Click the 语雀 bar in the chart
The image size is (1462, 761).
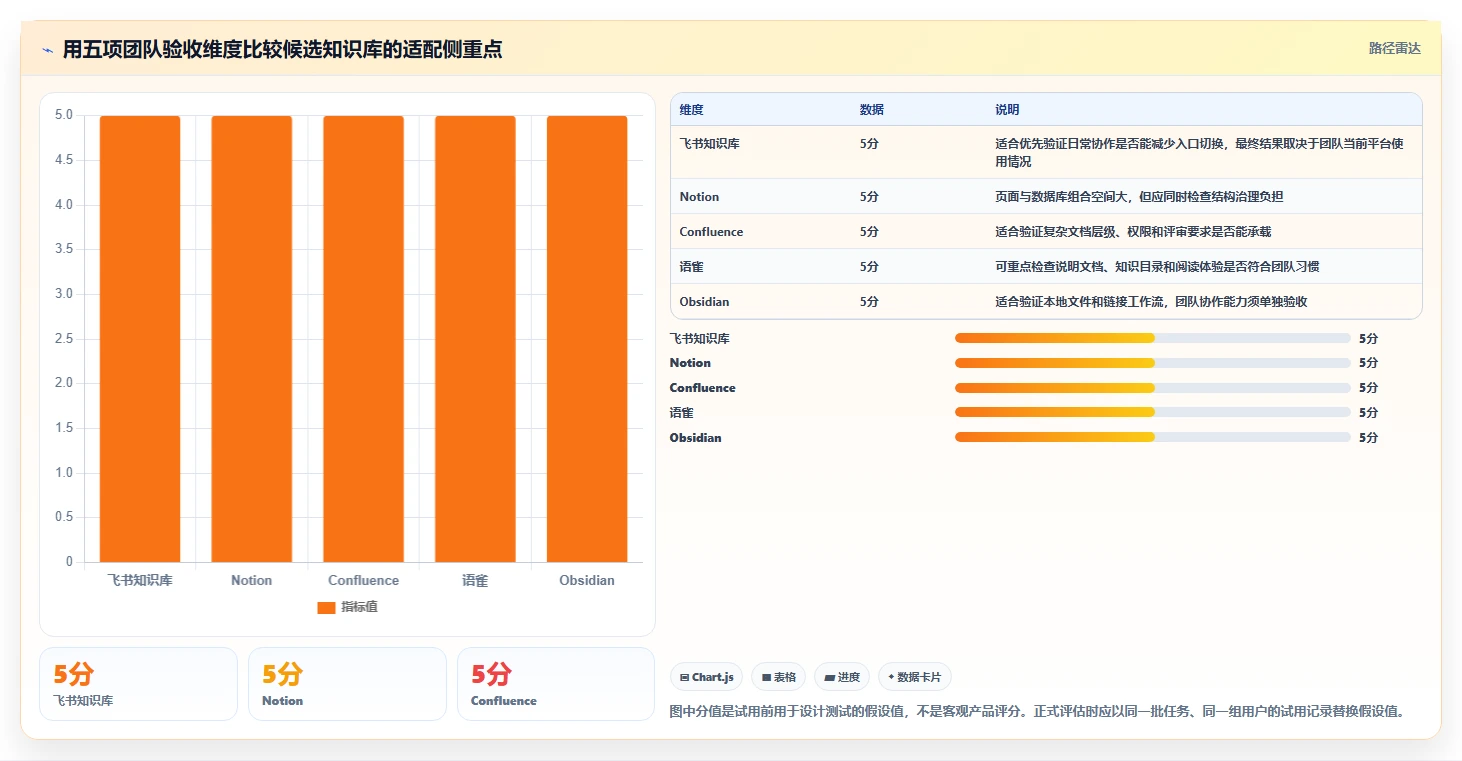[475, 339]
